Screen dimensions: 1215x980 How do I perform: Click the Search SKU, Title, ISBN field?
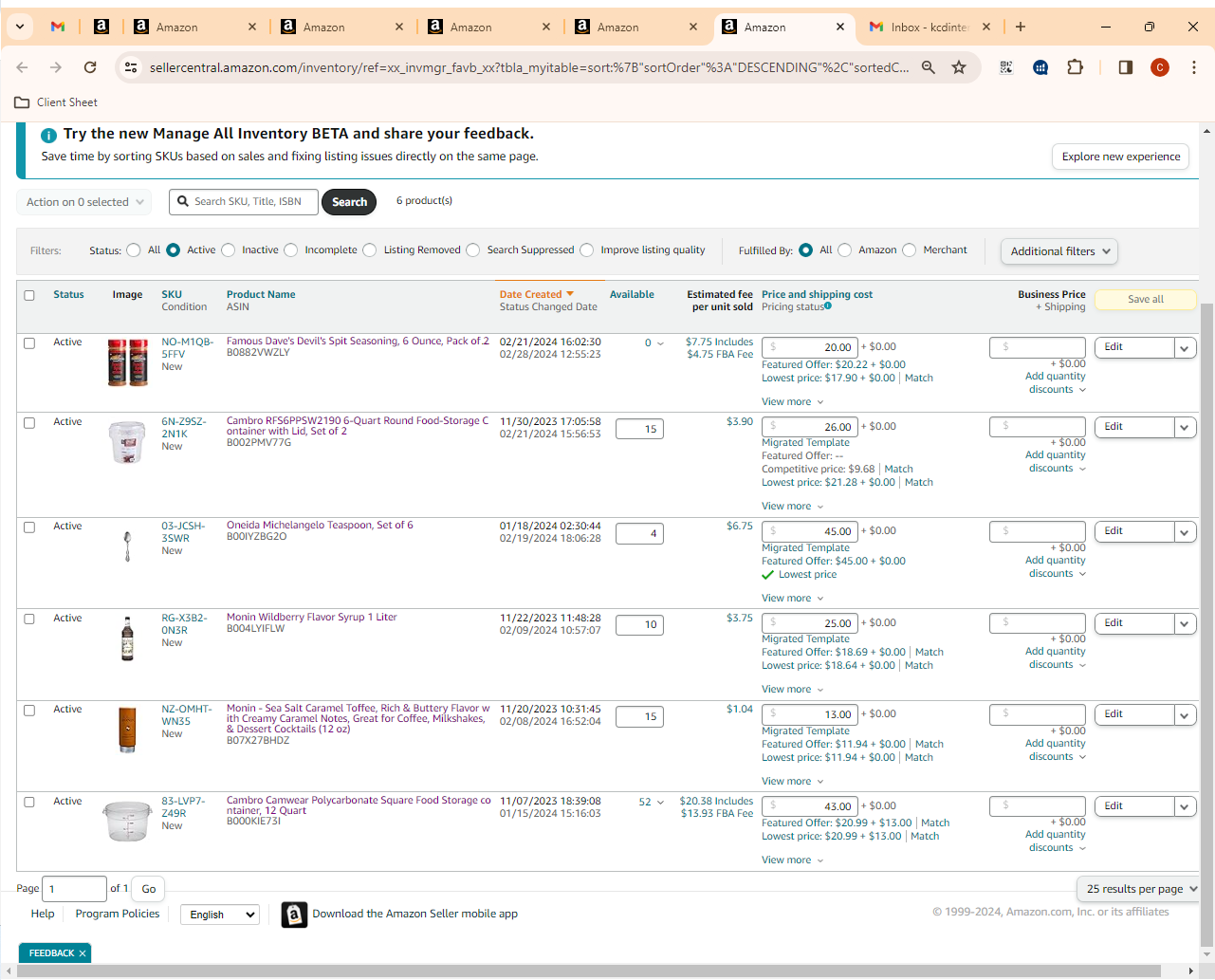[244, 202]
